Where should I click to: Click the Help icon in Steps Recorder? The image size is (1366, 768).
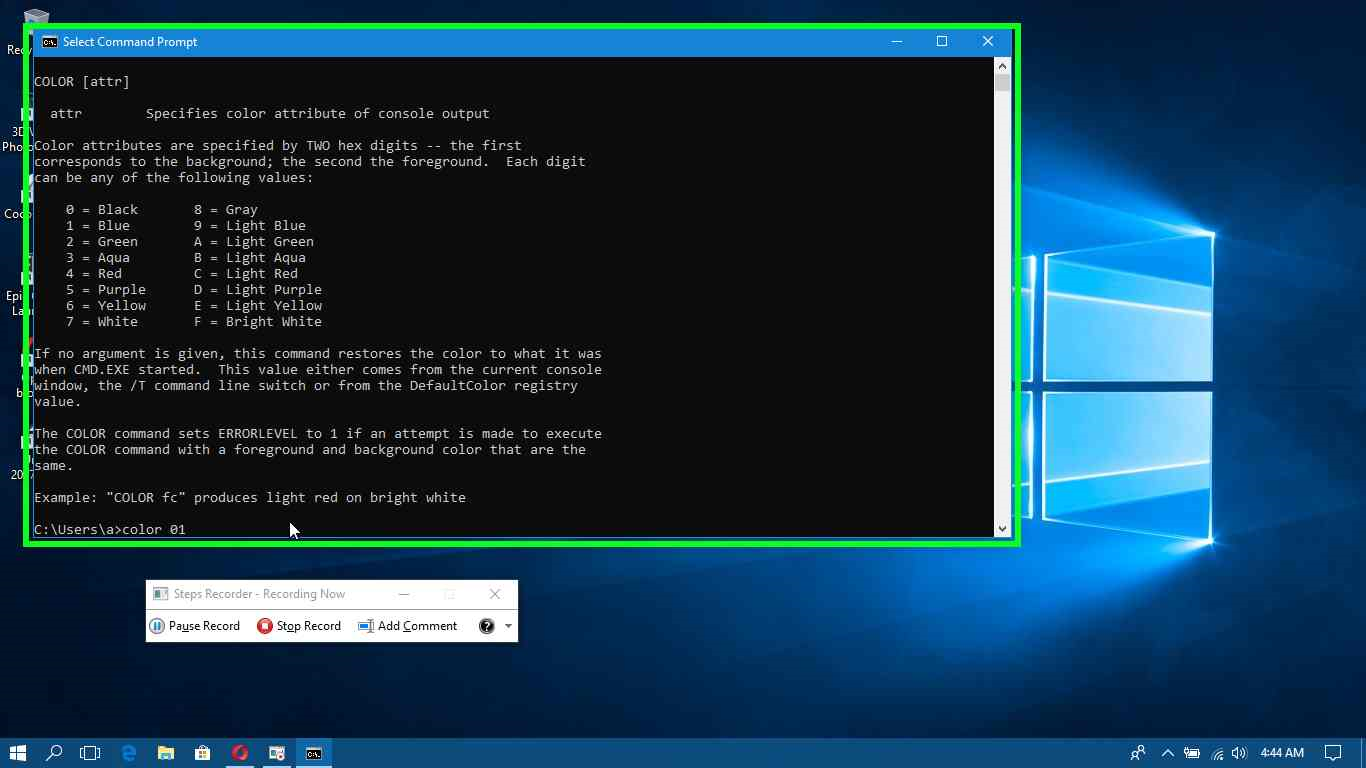coord(485,626)
